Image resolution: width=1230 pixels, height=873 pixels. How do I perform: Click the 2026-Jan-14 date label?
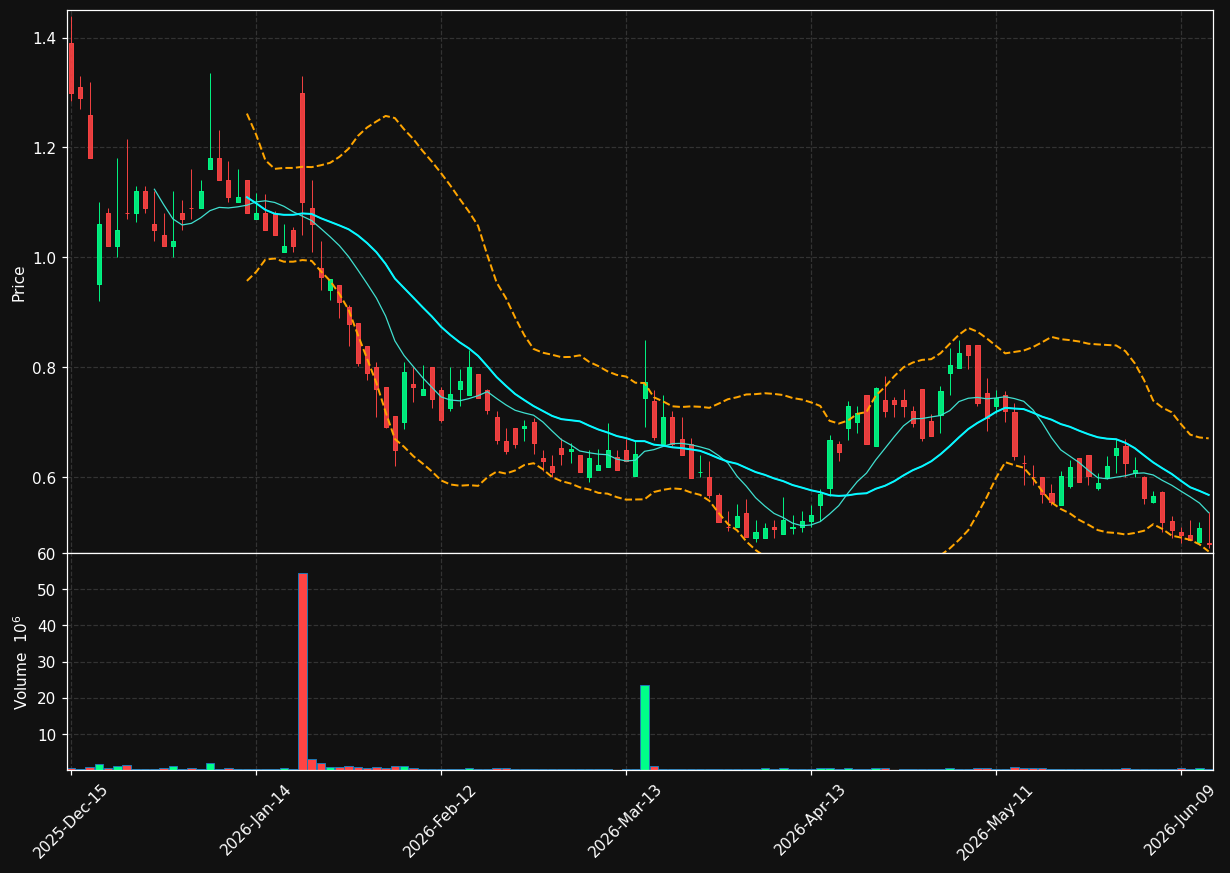[x=255, y=821]
